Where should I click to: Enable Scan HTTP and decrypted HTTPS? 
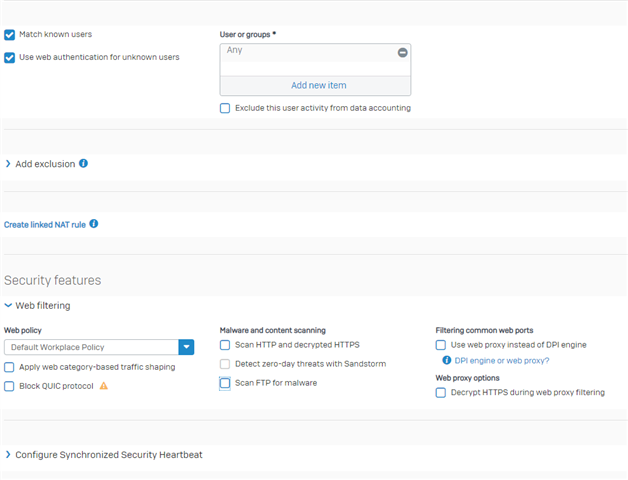pyautogui.click(x=225, y=345)
